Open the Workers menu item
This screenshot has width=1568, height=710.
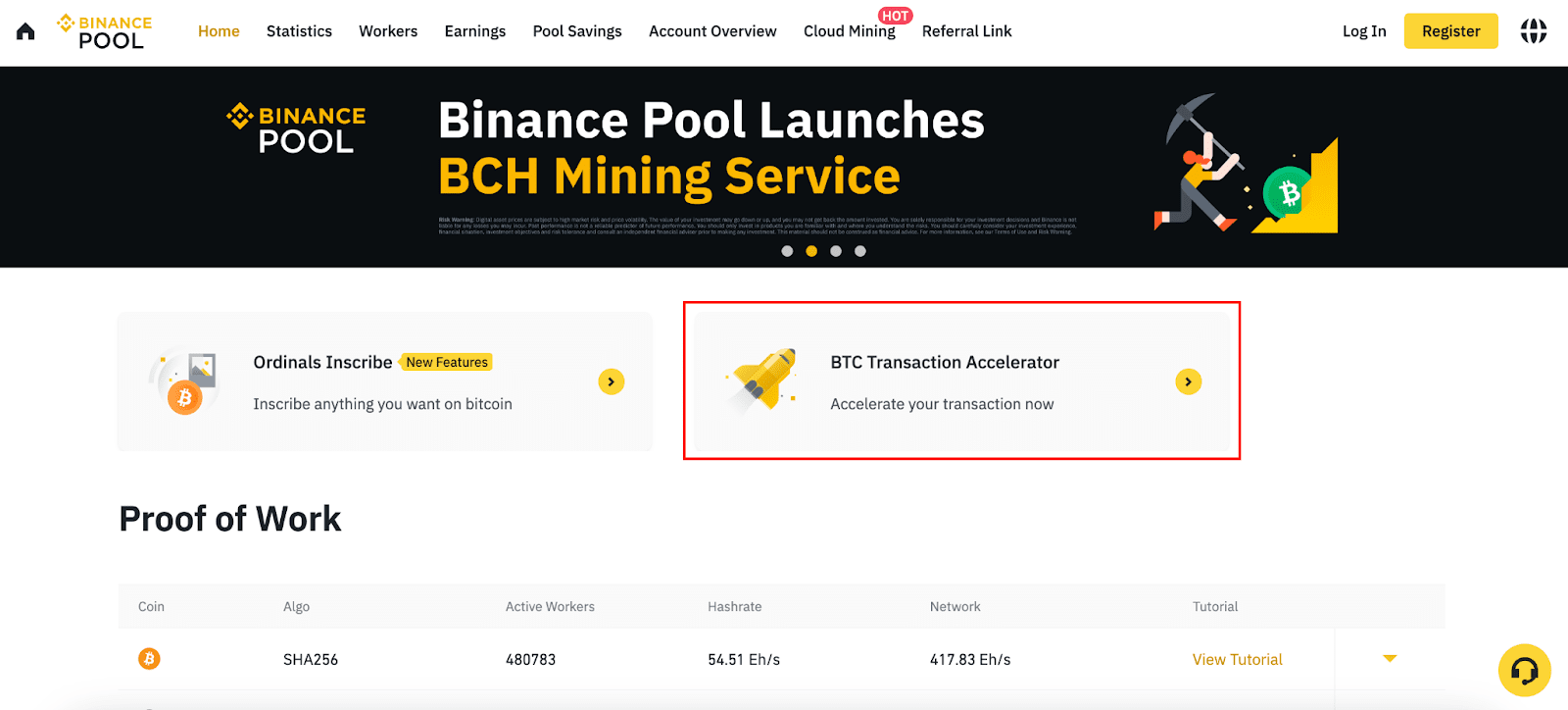coord(388,31)
